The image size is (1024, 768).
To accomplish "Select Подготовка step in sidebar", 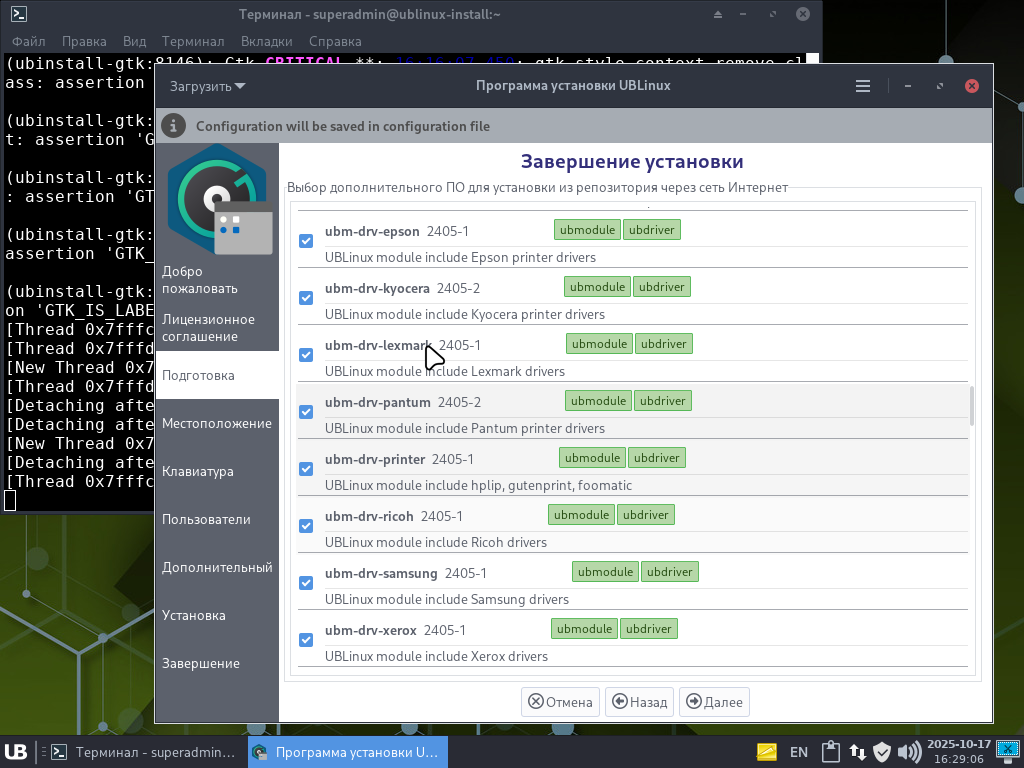I will [x=217, y=376].
